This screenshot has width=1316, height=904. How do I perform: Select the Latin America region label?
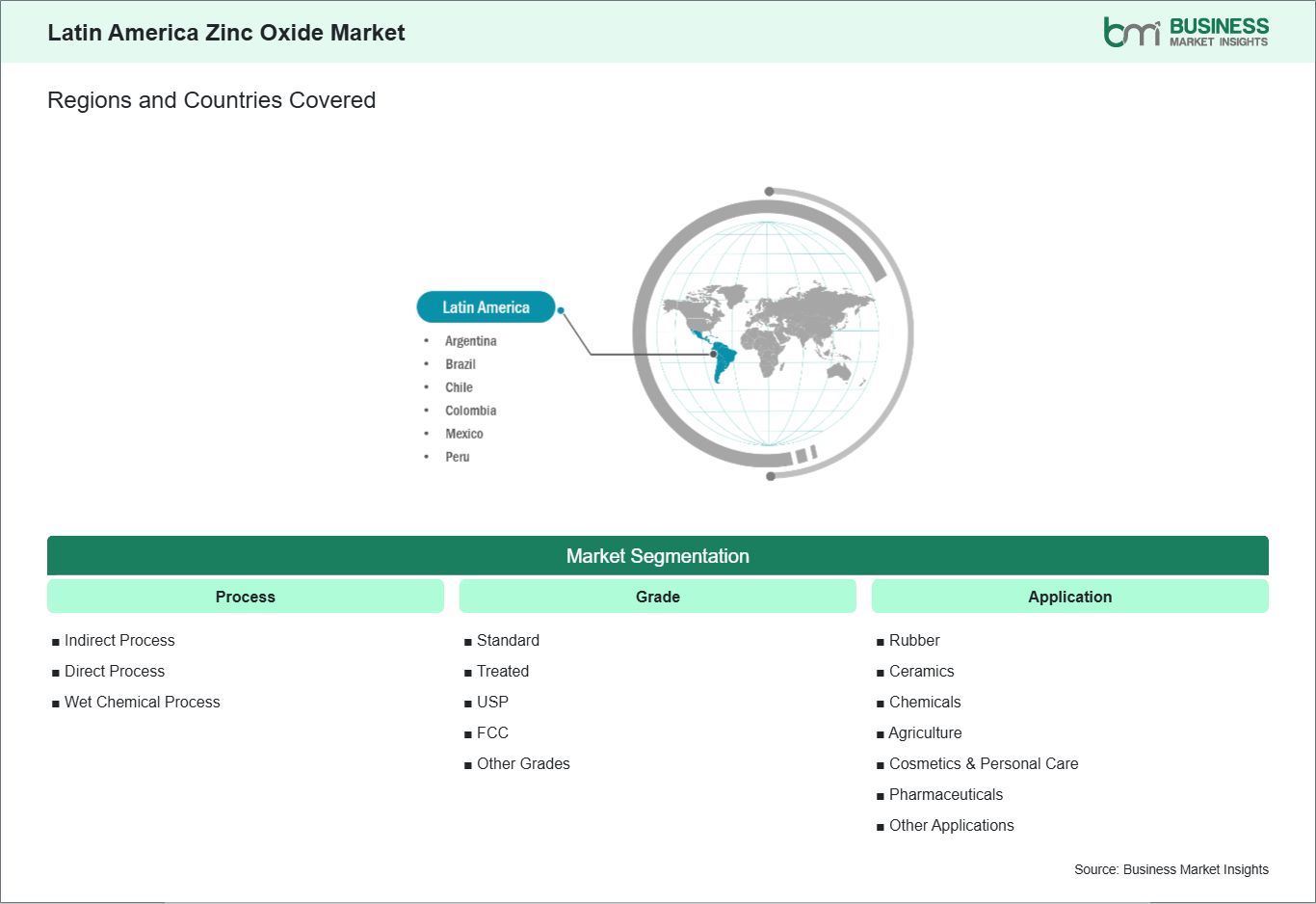[x=486, y=307]
